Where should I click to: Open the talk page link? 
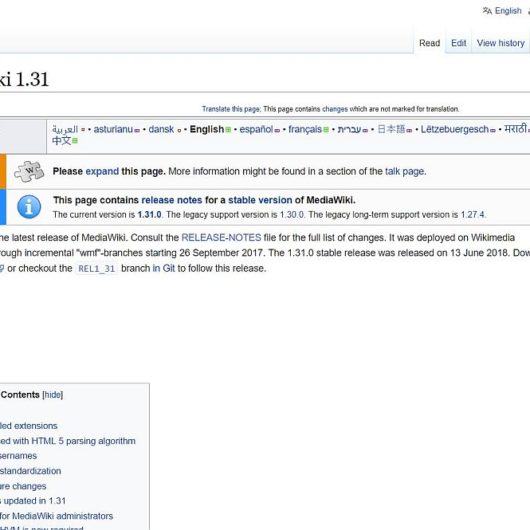coord(405,171)
